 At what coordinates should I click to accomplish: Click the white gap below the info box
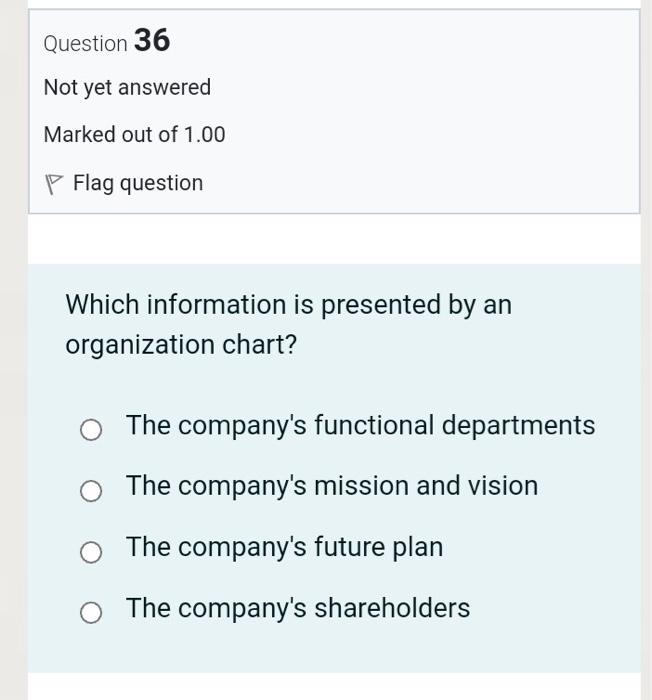(x=334, y=239)
